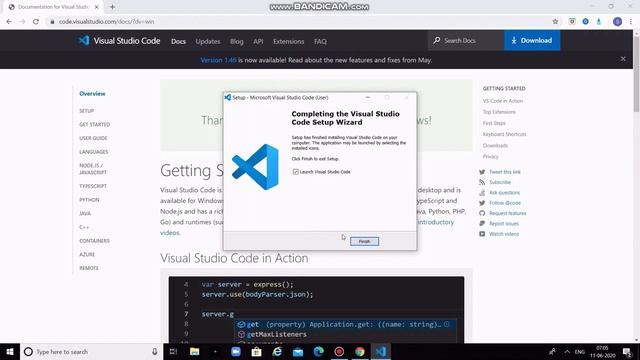This screenshot has height=360, width=640.
Task: Click the ENG language indicator in tray
Action: [x=580, y=351]
